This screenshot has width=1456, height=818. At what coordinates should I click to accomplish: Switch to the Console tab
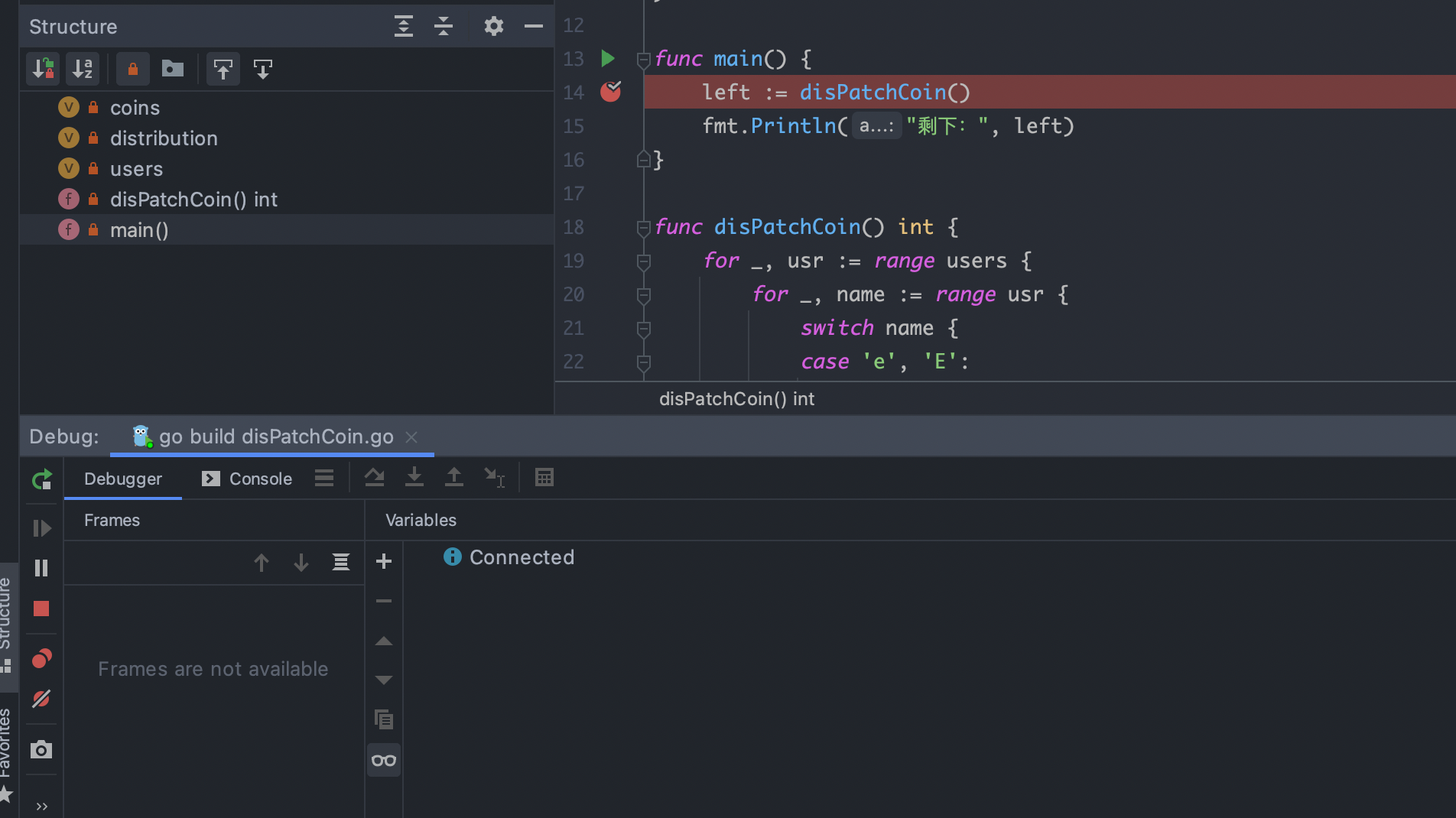click(247, 479)
